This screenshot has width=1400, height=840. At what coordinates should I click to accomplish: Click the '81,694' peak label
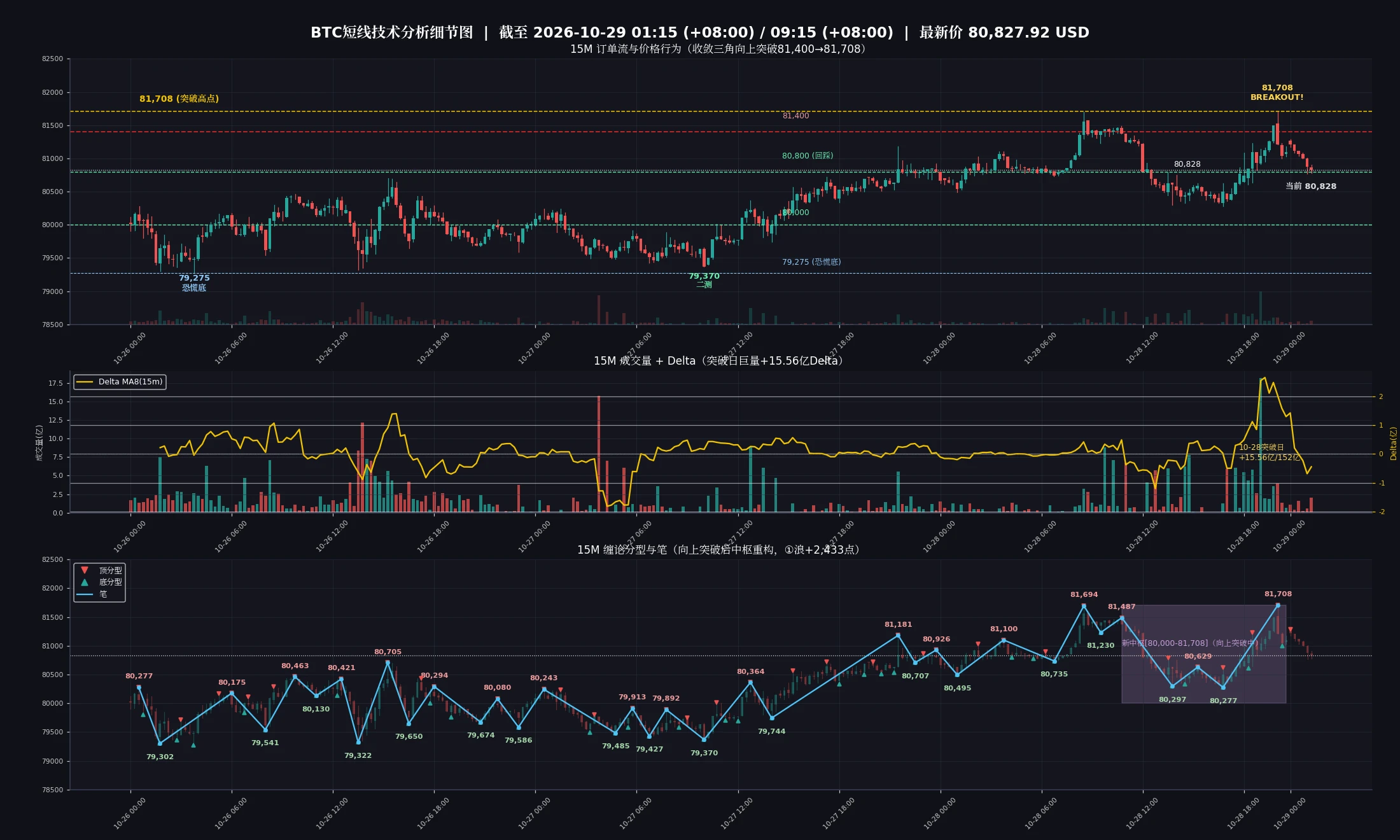point(1084,594)
